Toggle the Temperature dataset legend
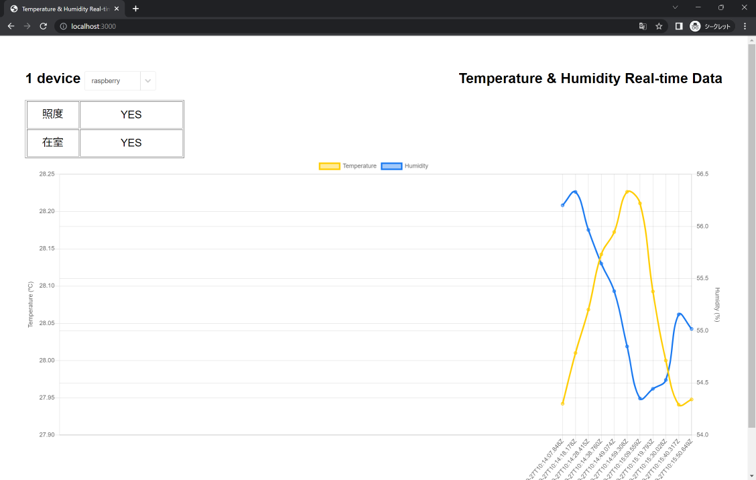The width and height of the screenshot is (756, 480). pos(348,166)
